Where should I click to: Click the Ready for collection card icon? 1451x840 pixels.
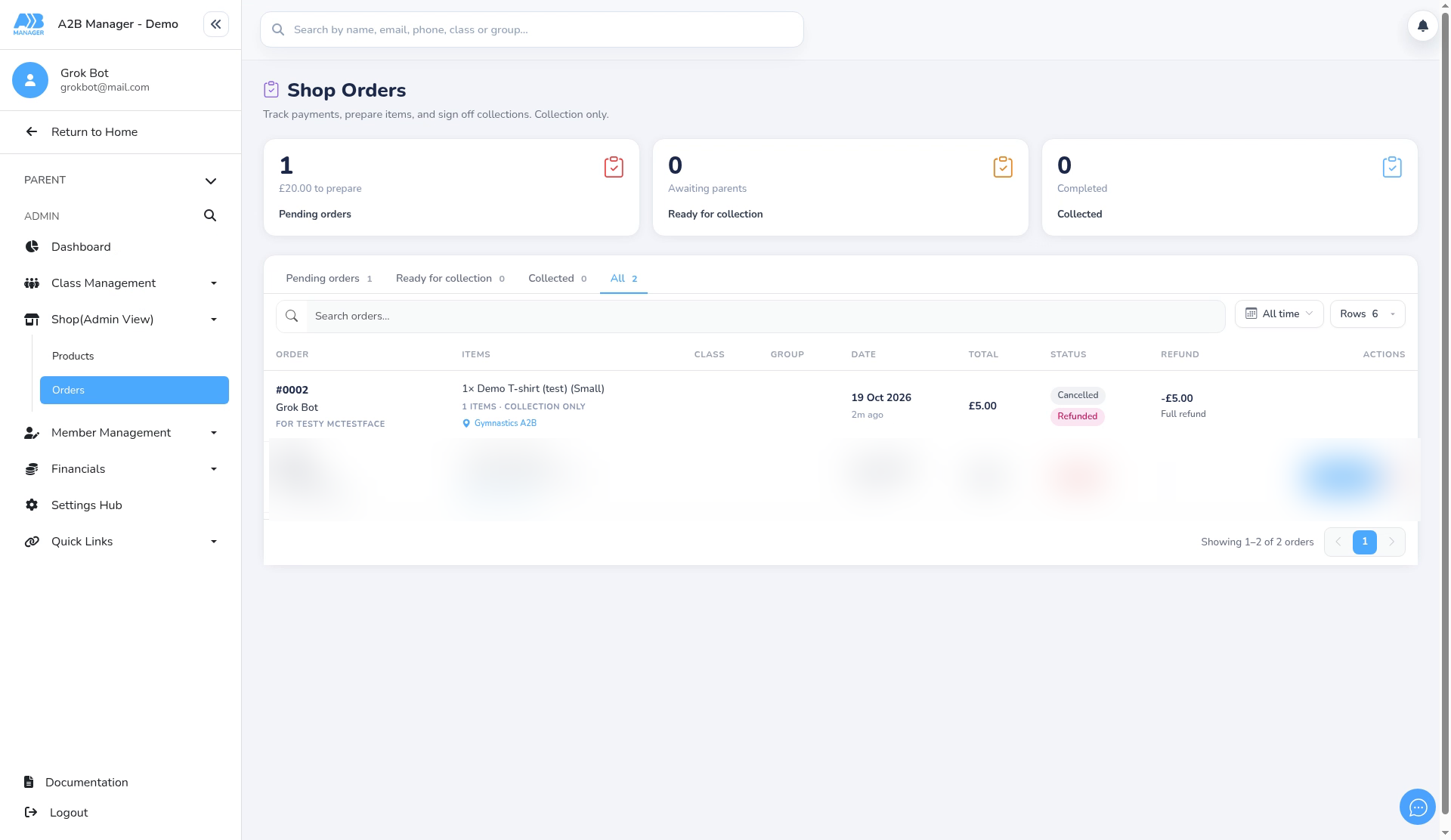coord(1003,167)
